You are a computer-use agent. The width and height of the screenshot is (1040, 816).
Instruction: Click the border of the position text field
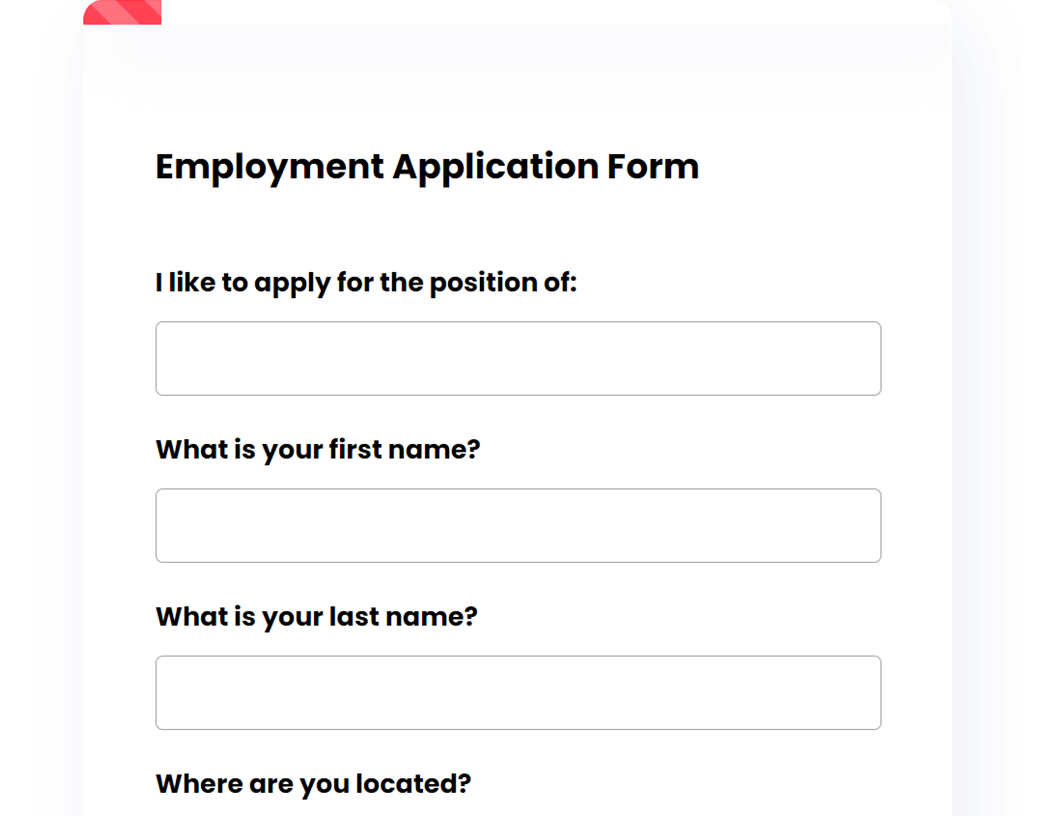[517, 322]
